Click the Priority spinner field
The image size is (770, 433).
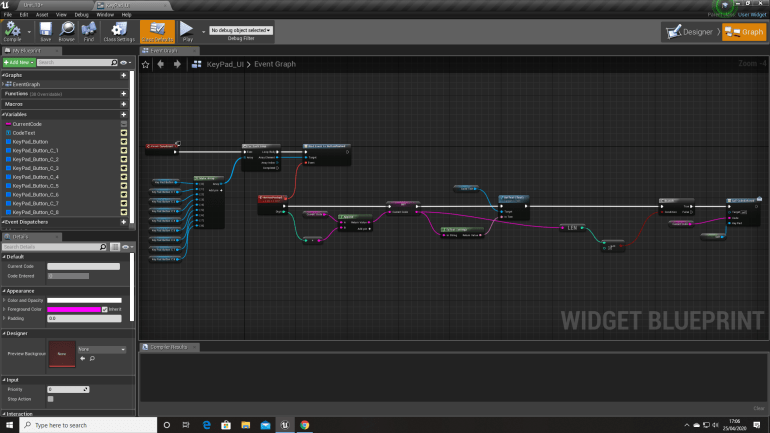click(x=68, y=389)
